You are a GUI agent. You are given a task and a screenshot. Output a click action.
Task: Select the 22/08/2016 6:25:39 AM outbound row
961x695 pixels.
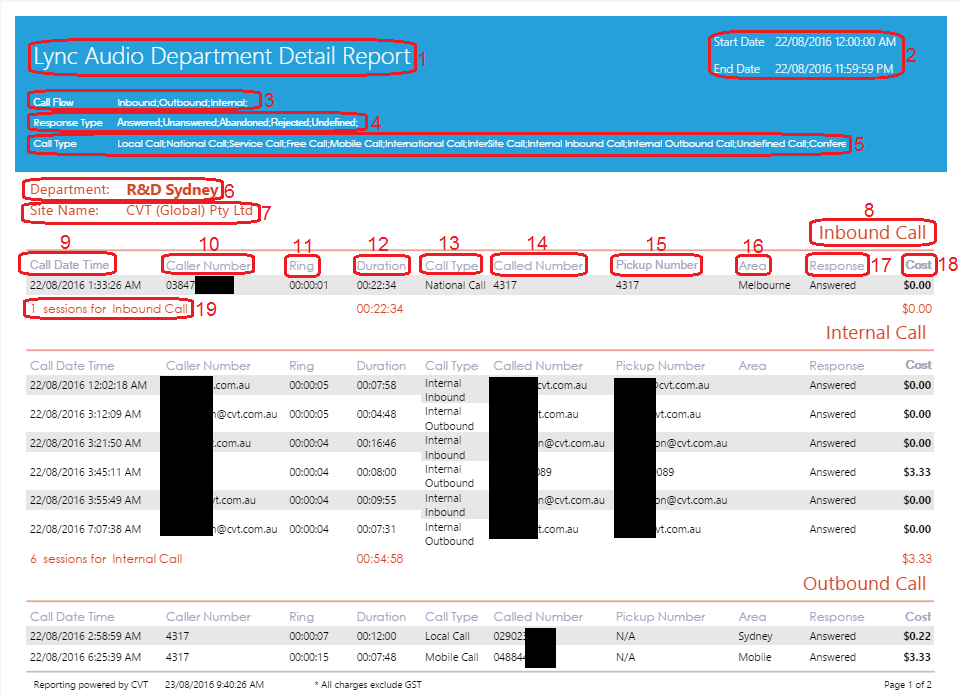click(480, 657)
